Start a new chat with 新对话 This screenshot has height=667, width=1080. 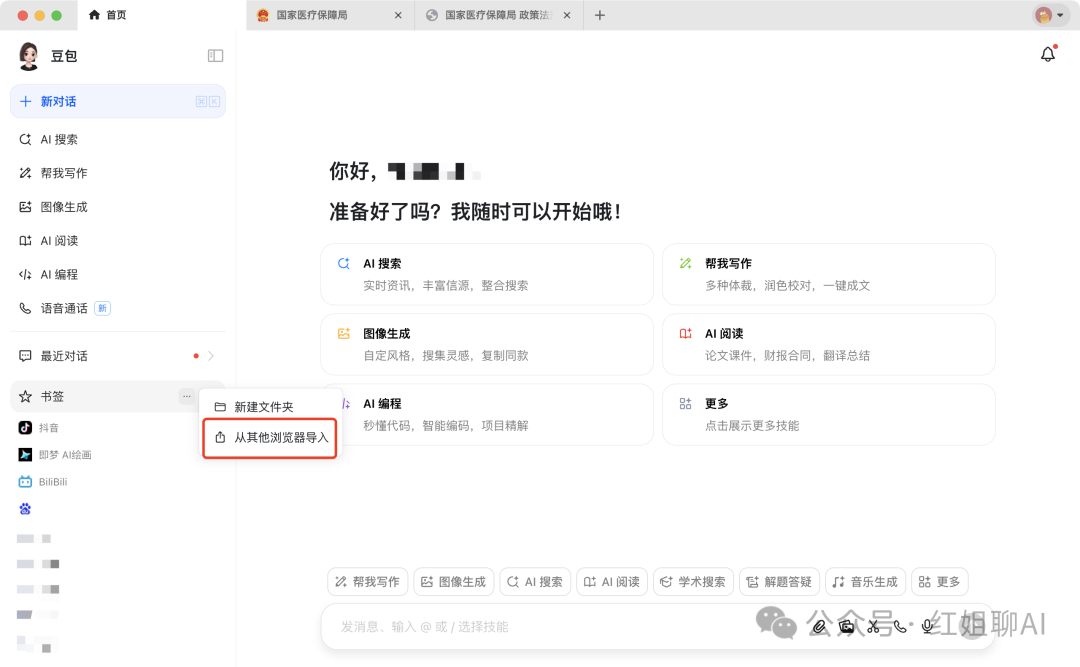click(x=118, y=101)
